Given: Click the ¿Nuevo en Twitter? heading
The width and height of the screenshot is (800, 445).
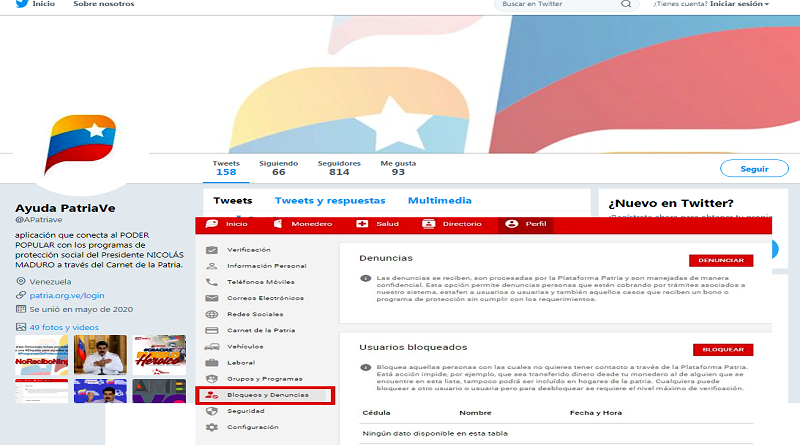Looking at the screenshot, I should click(670, 203).
